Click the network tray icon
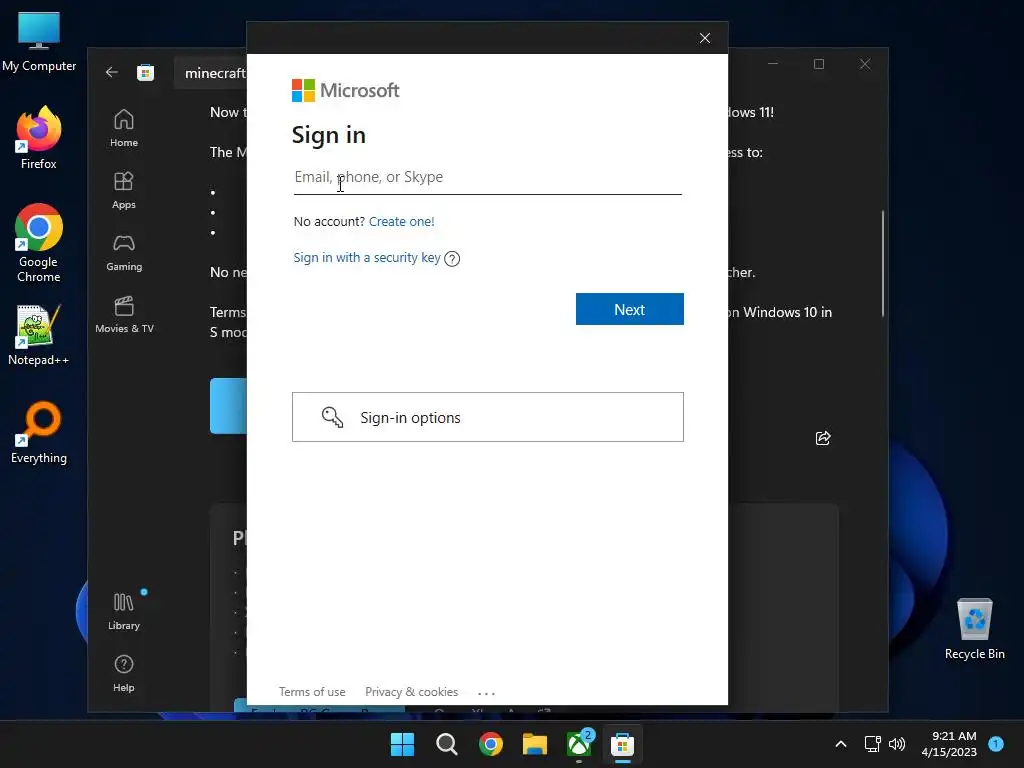 (872, 744)
